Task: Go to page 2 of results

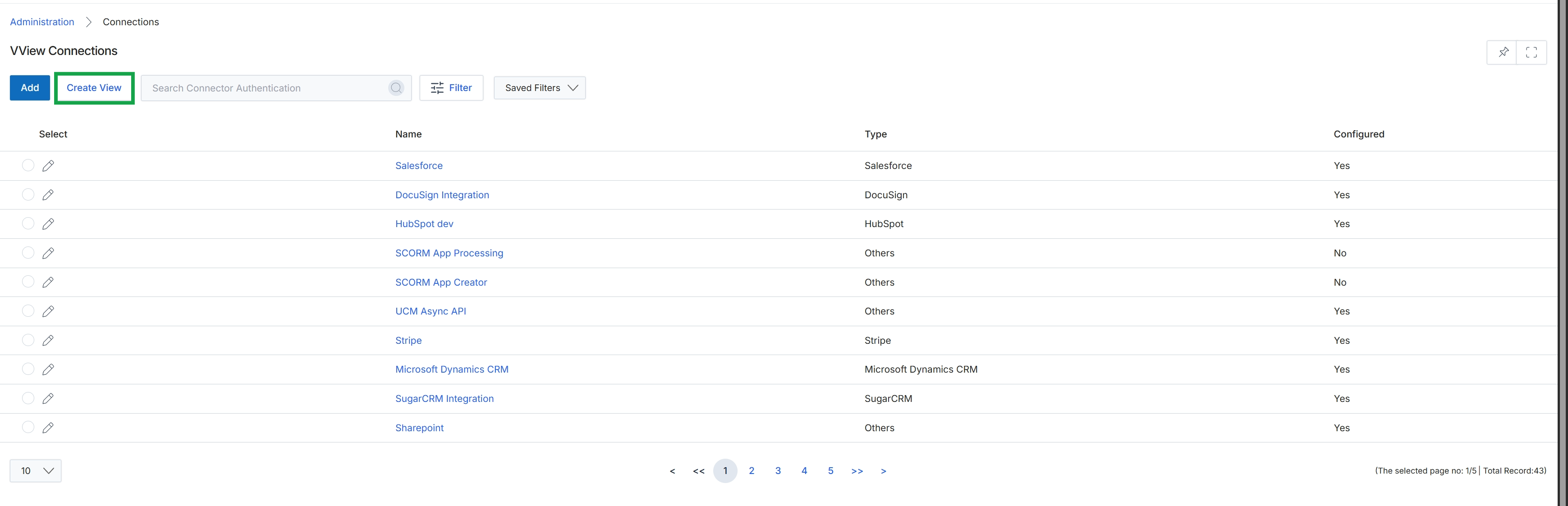Action: click(752, 471)
